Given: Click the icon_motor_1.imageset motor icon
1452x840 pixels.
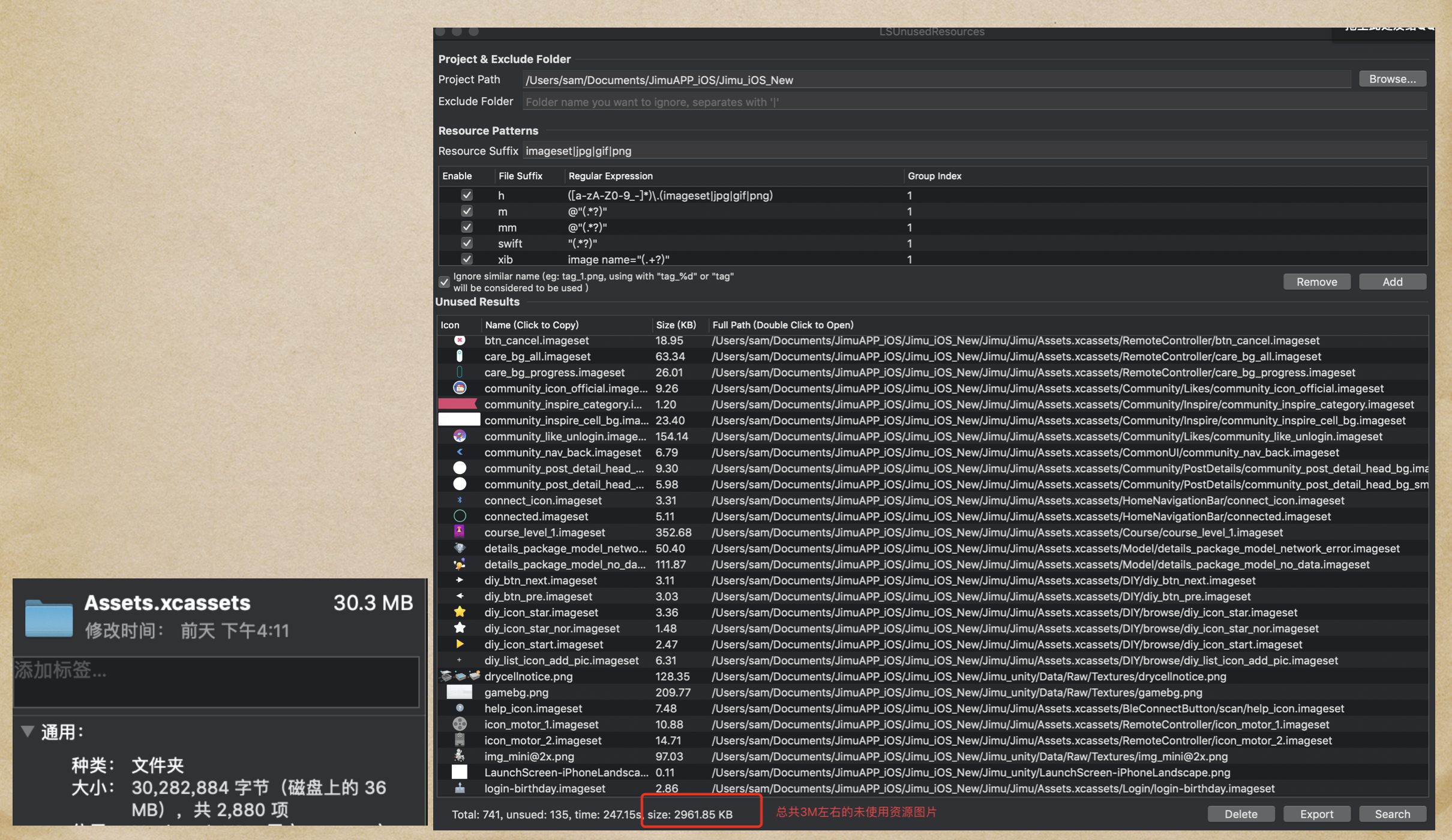Looking at the screenshot, I should coord(460,724).
